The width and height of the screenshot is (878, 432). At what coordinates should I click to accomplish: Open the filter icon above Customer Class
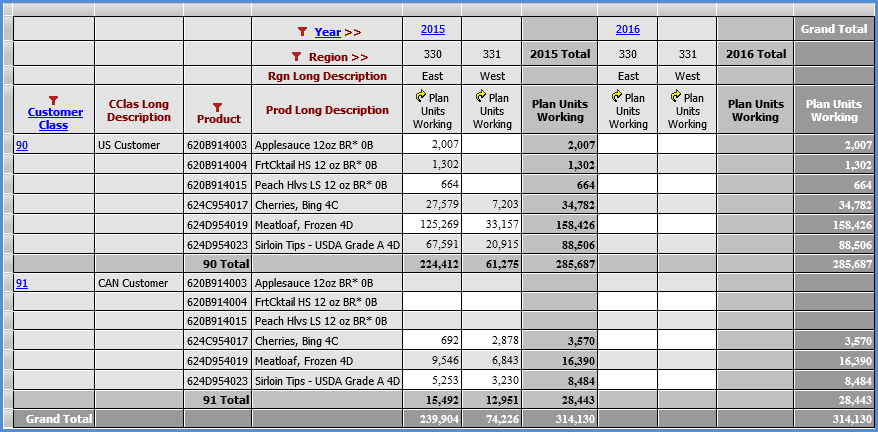tap(54, 100)
